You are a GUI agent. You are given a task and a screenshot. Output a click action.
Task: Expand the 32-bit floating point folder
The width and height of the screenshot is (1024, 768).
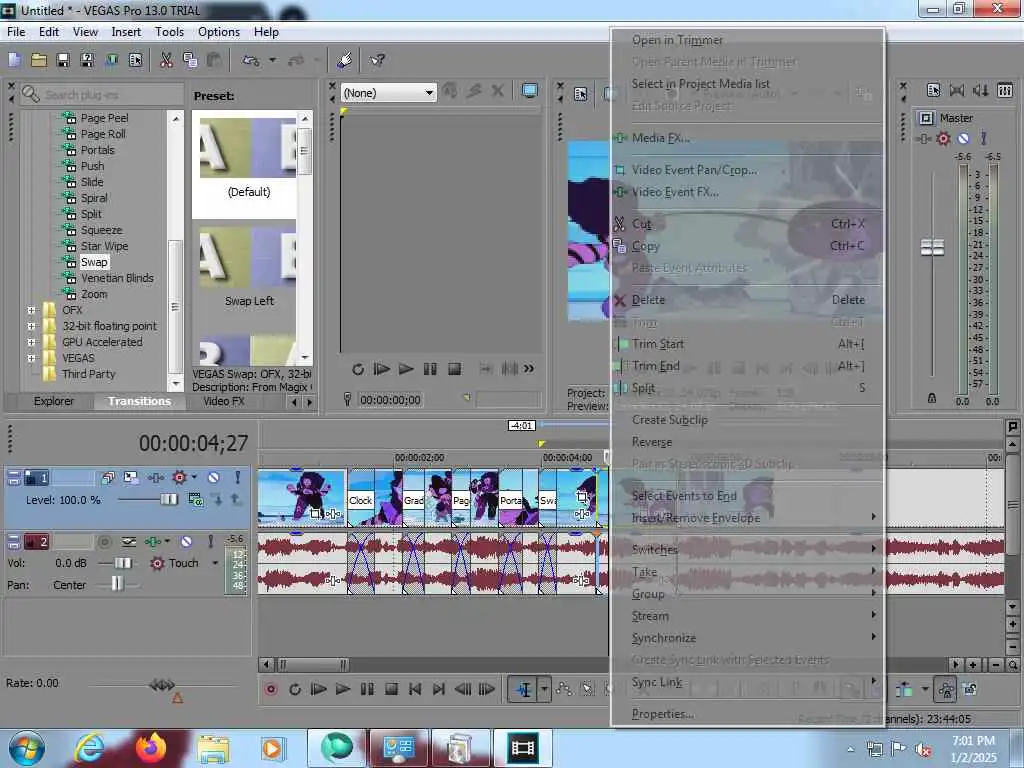point(31,326)
